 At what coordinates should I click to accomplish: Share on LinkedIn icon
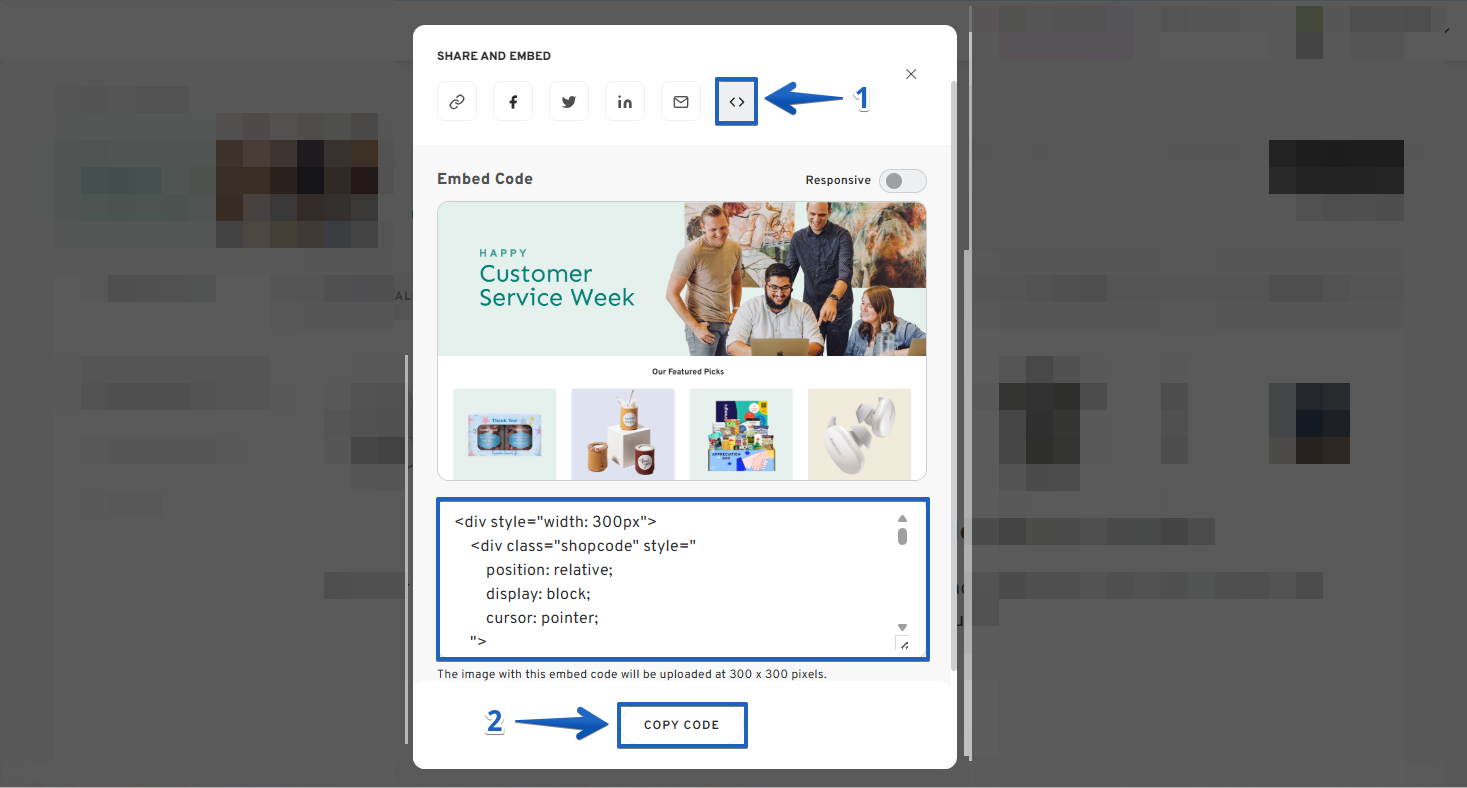625,102
